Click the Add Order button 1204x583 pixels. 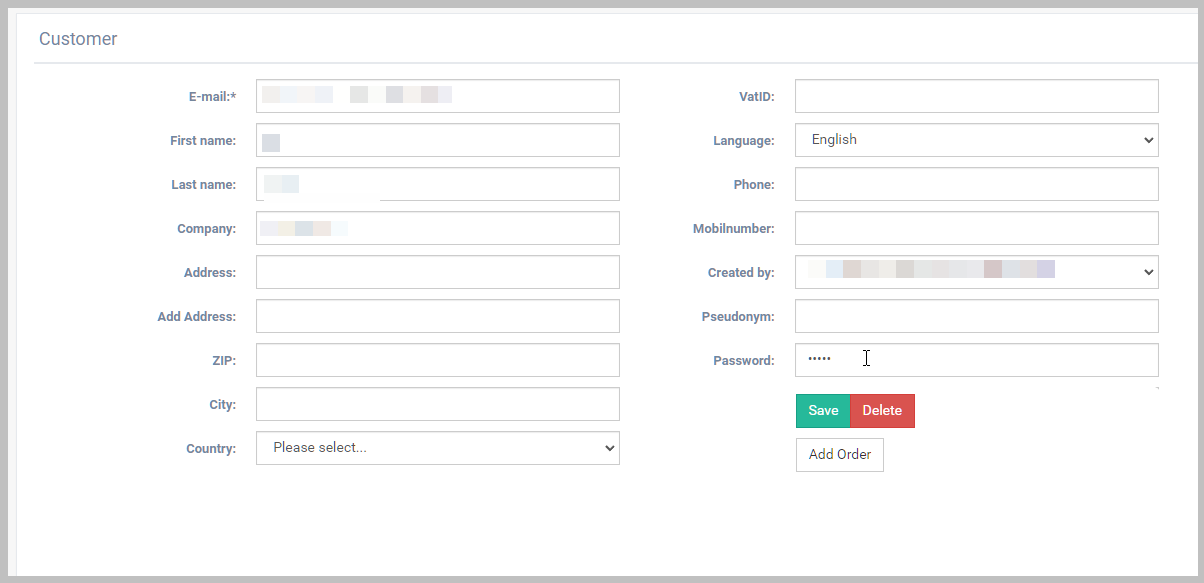pyautogui.click(x=839, y=454)
